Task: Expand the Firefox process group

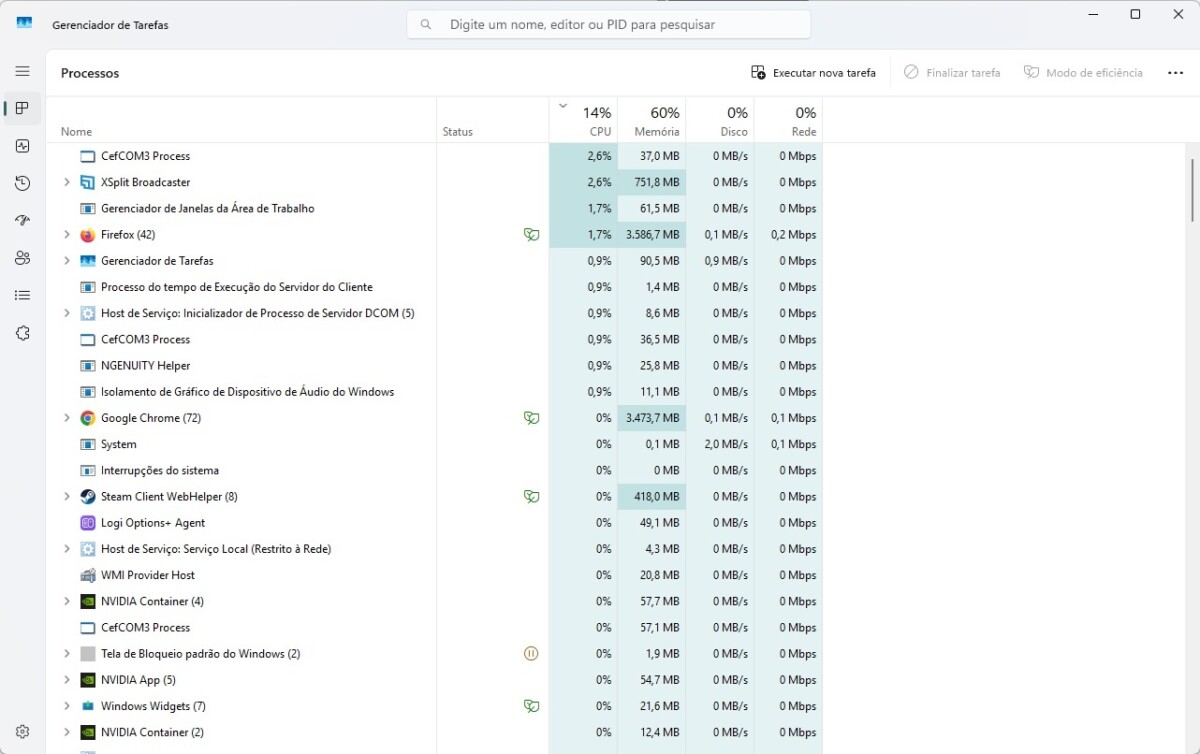Action: 66,234
